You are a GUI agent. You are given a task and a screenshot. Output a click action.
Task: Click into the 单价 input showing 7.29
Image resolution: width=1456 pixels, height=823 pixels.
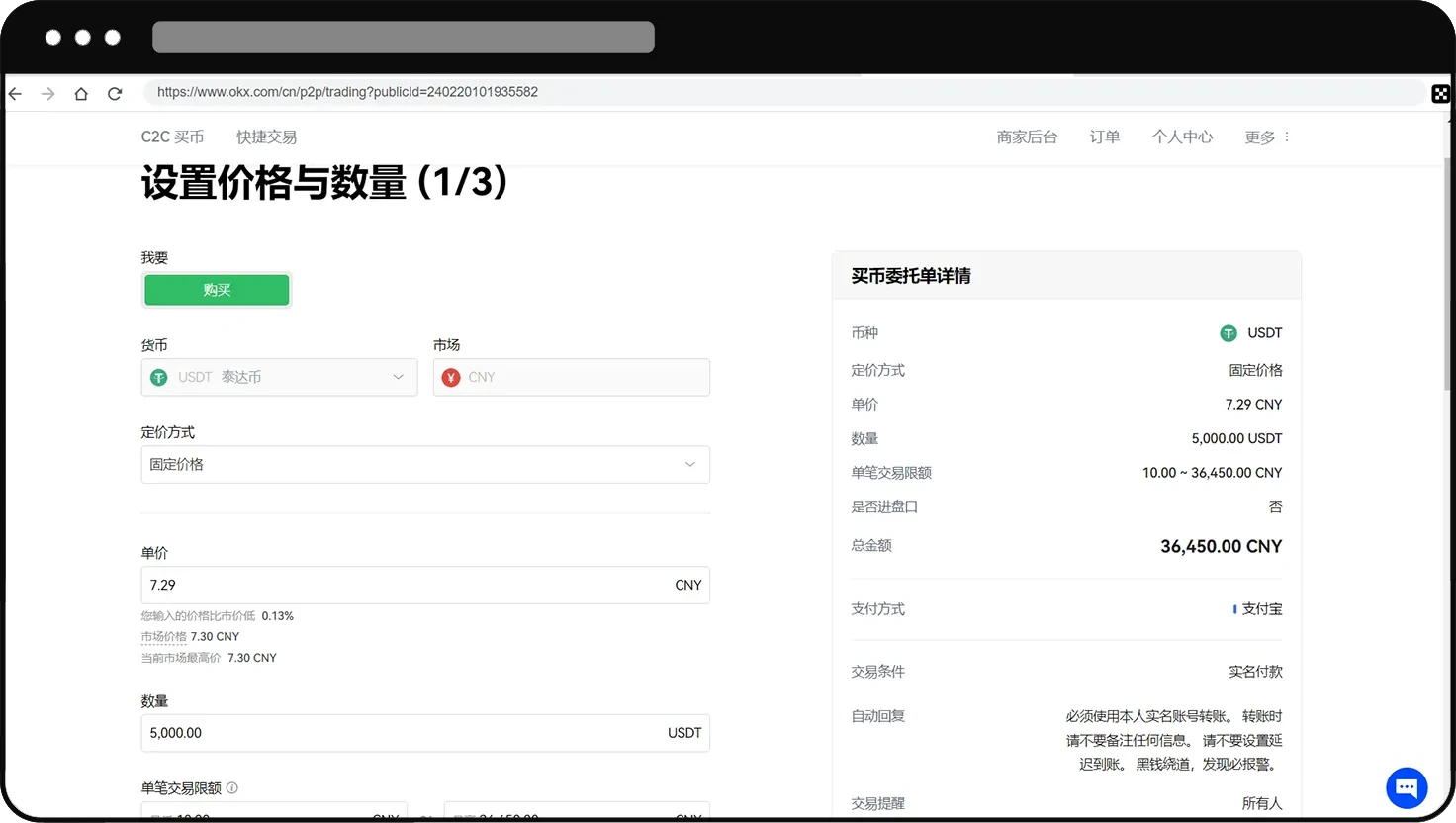pos(425,586)
